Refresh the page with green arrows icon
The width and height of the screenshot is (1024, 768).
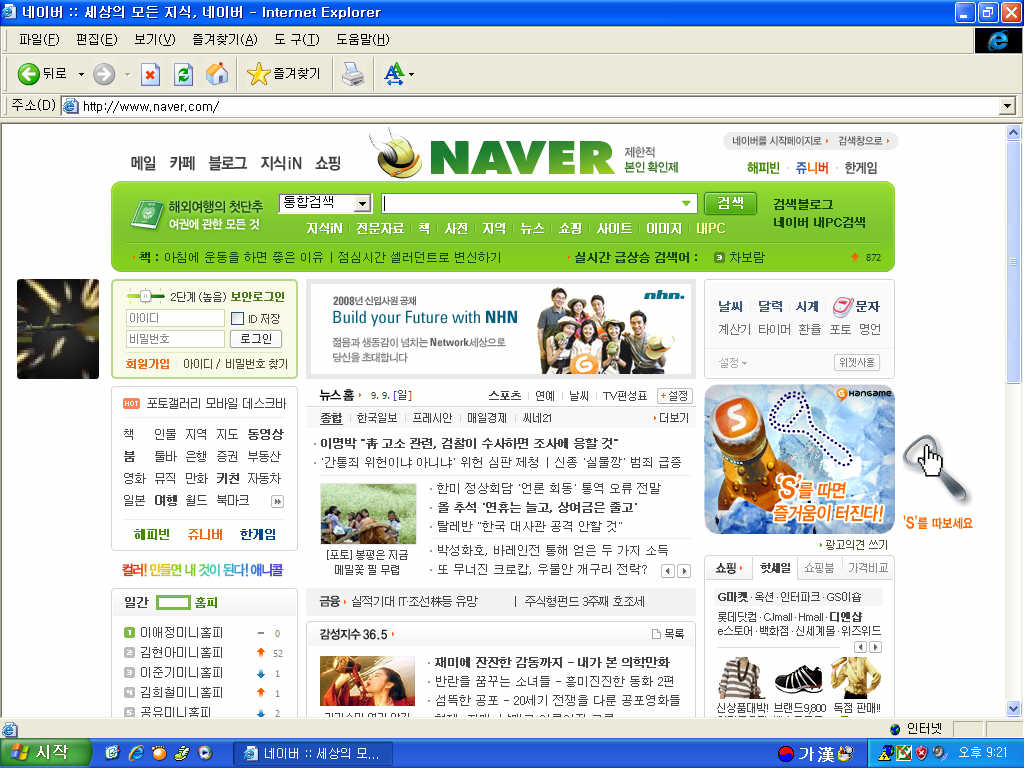pyautogui.click(x=184, y=74)
